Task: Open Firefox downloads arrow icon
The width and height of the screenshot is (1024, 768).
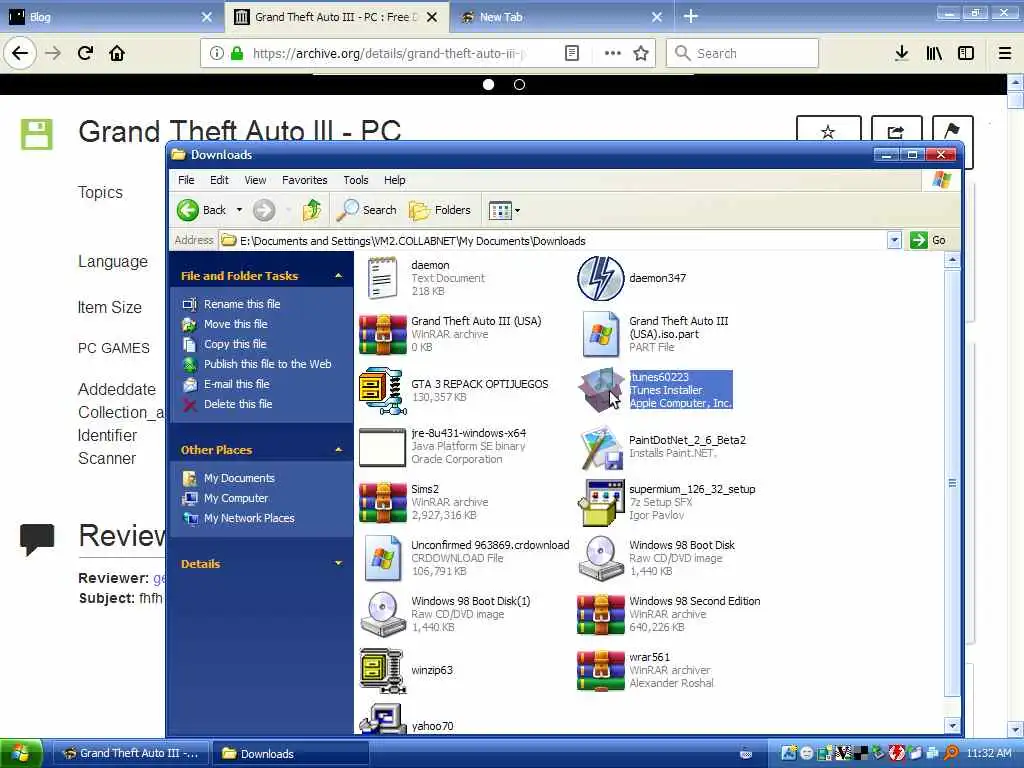Action: (902, 53)
